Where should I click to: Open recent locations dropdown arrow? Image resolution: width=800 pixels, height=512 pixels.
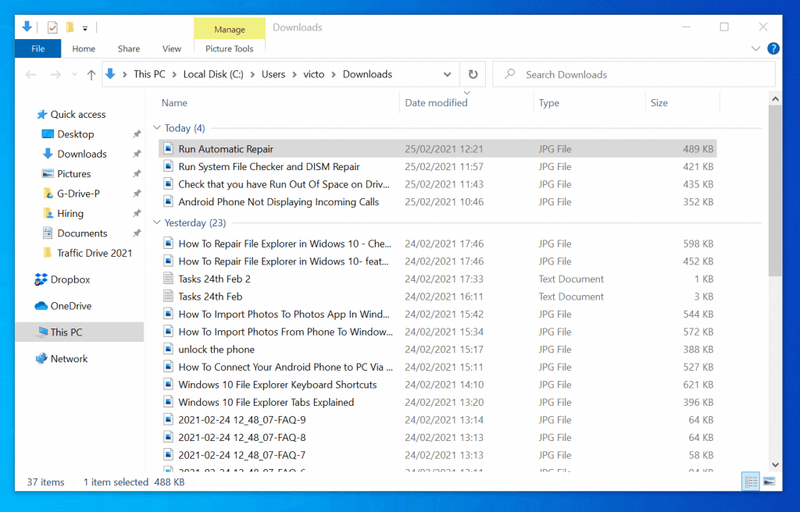click(74, 75)
